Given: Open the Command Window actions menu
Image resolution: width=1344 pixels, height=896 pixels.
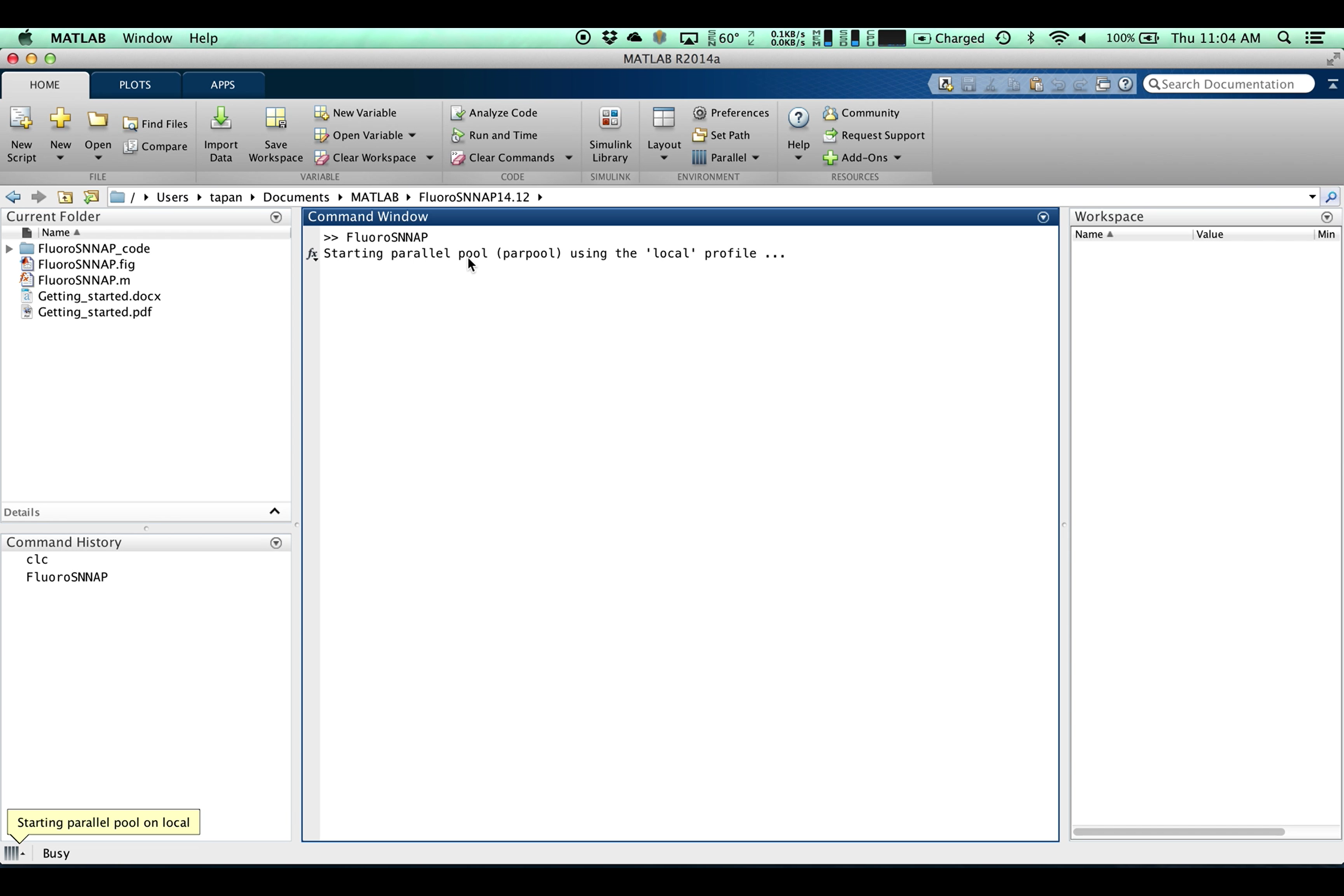Looking at the screenshot, I should [1043, 217].
